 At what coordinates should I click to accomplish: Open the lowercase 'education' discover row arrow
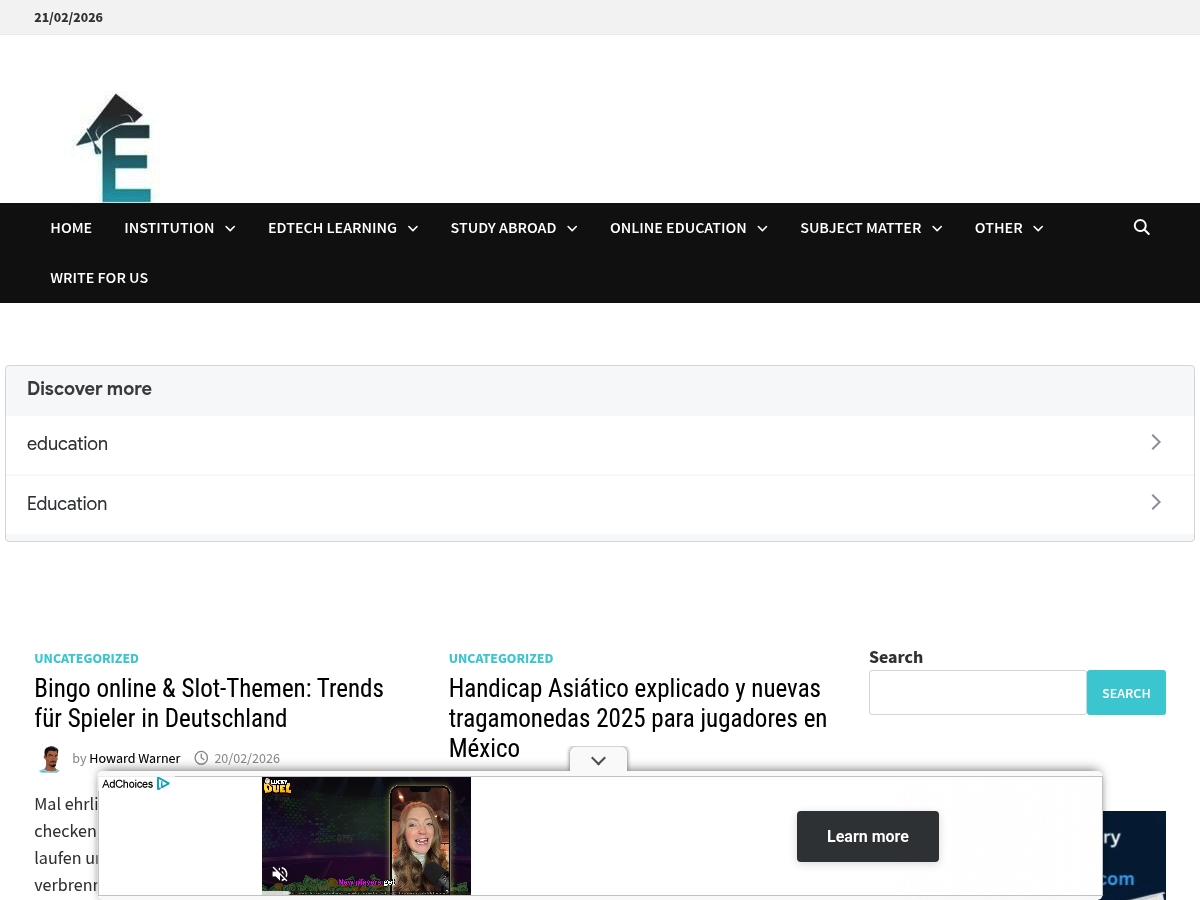coord(1156,442)
